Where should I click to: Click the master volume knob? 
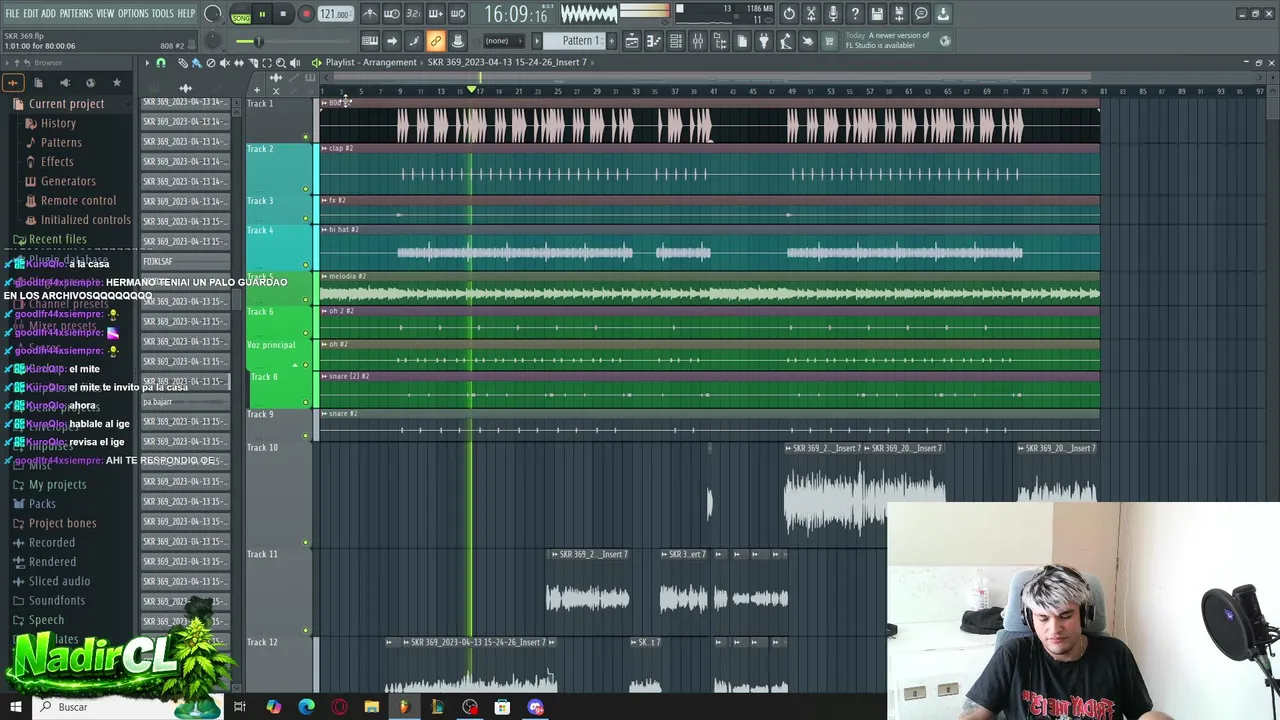coord(213,14)
